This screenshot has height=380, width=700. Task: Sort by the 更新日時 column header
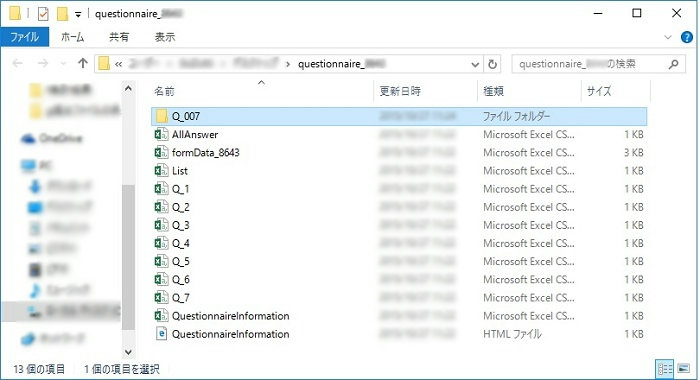click(400, 91)
